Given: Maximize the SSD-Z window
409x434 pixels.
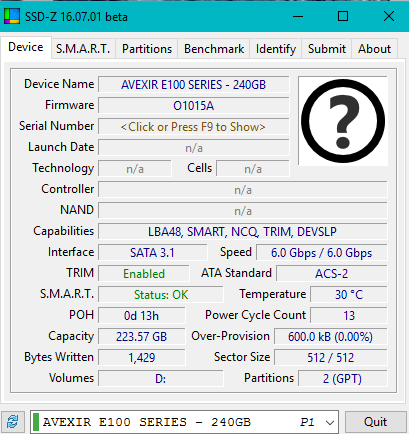Looking at the screenshot, I should click(343, 16).
